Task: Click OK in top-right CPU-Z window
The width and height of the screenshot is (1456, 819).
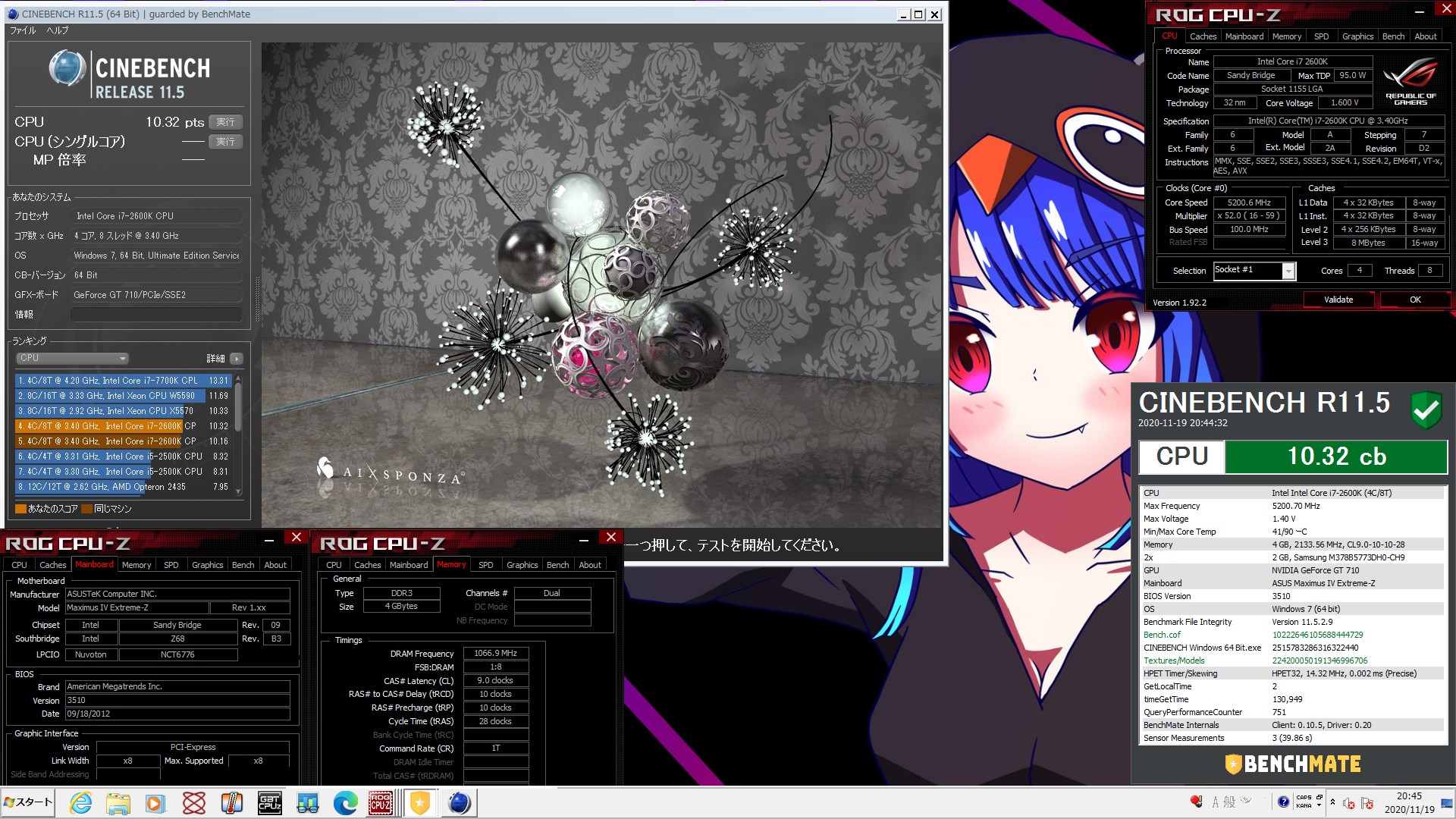Action: 1415,300
